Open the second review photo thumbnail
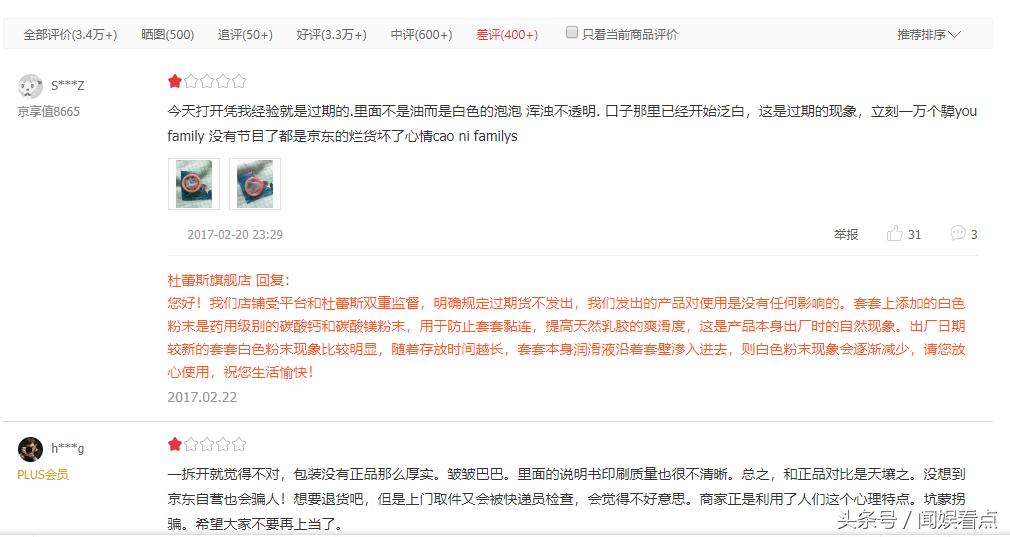This screenshot has width=1010, height=537. [x=255, y=184]
